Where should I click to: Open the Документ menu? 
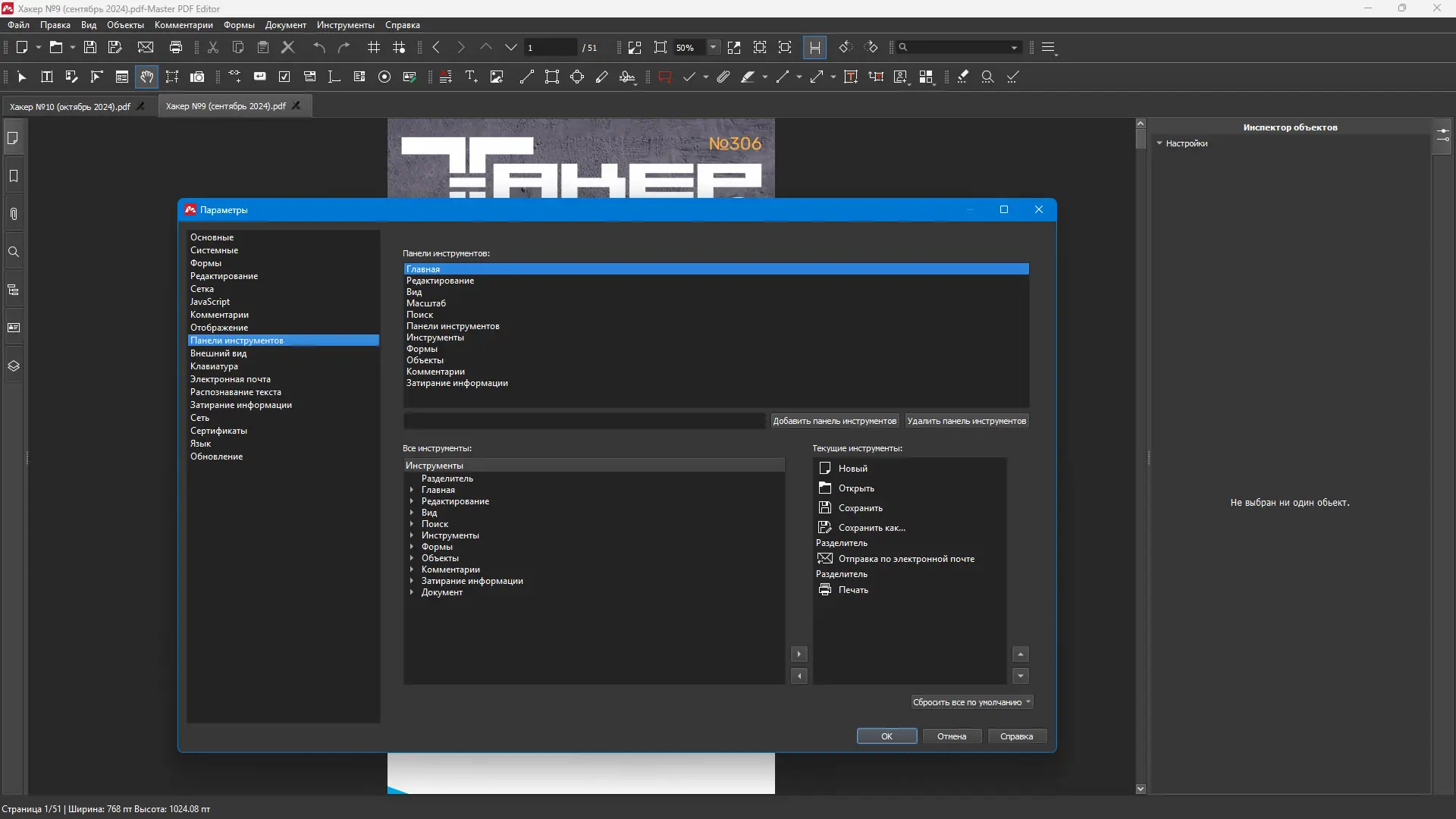[285, 25]
